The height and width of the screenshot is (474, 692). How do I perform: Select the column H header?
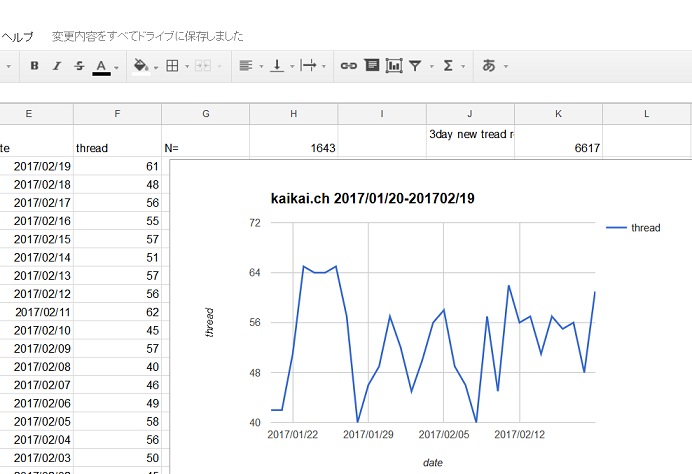point(293,113)
